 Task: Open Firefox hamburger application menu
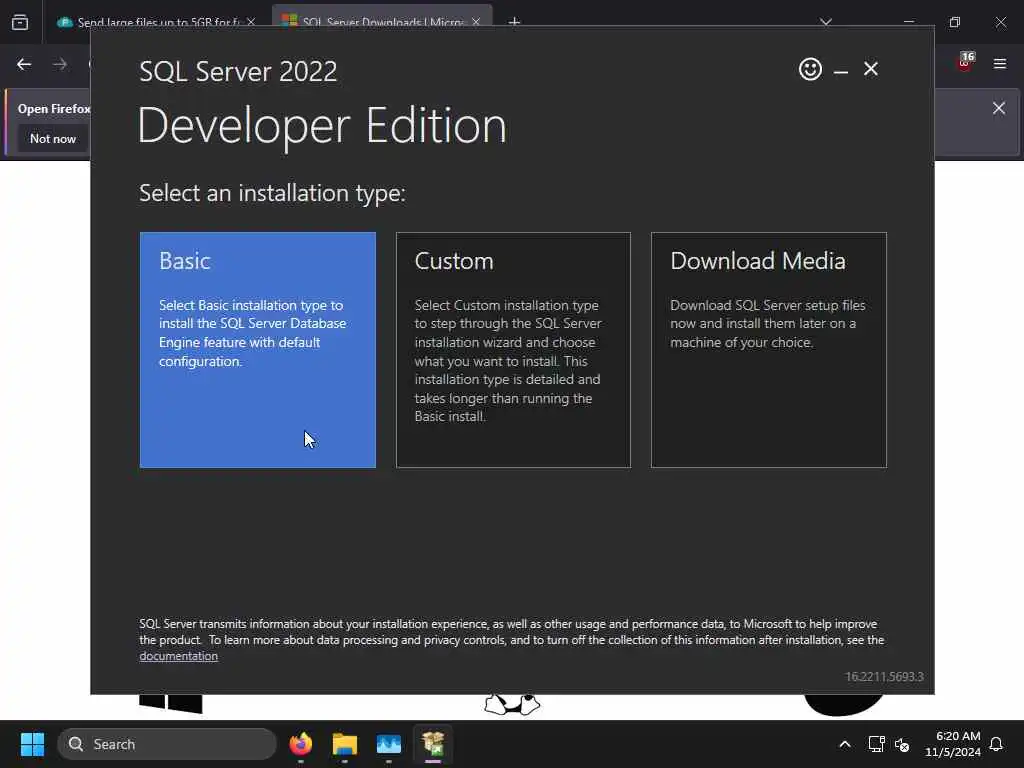(1000, 64)
